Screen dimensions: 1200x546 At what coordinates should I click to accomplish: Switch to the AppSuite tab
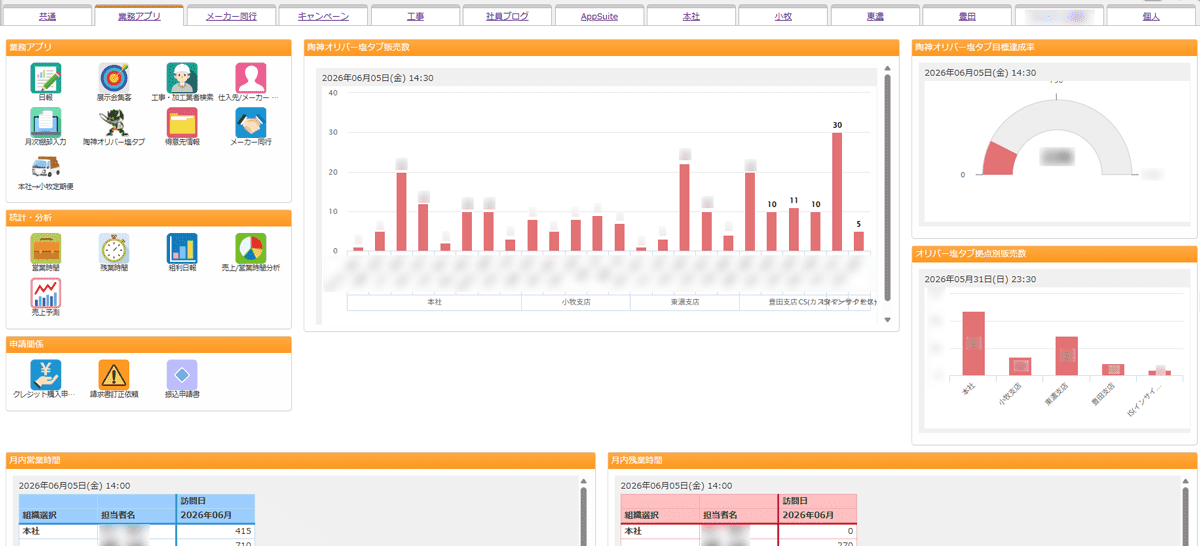pyautogui.click(x=599, y=17)
